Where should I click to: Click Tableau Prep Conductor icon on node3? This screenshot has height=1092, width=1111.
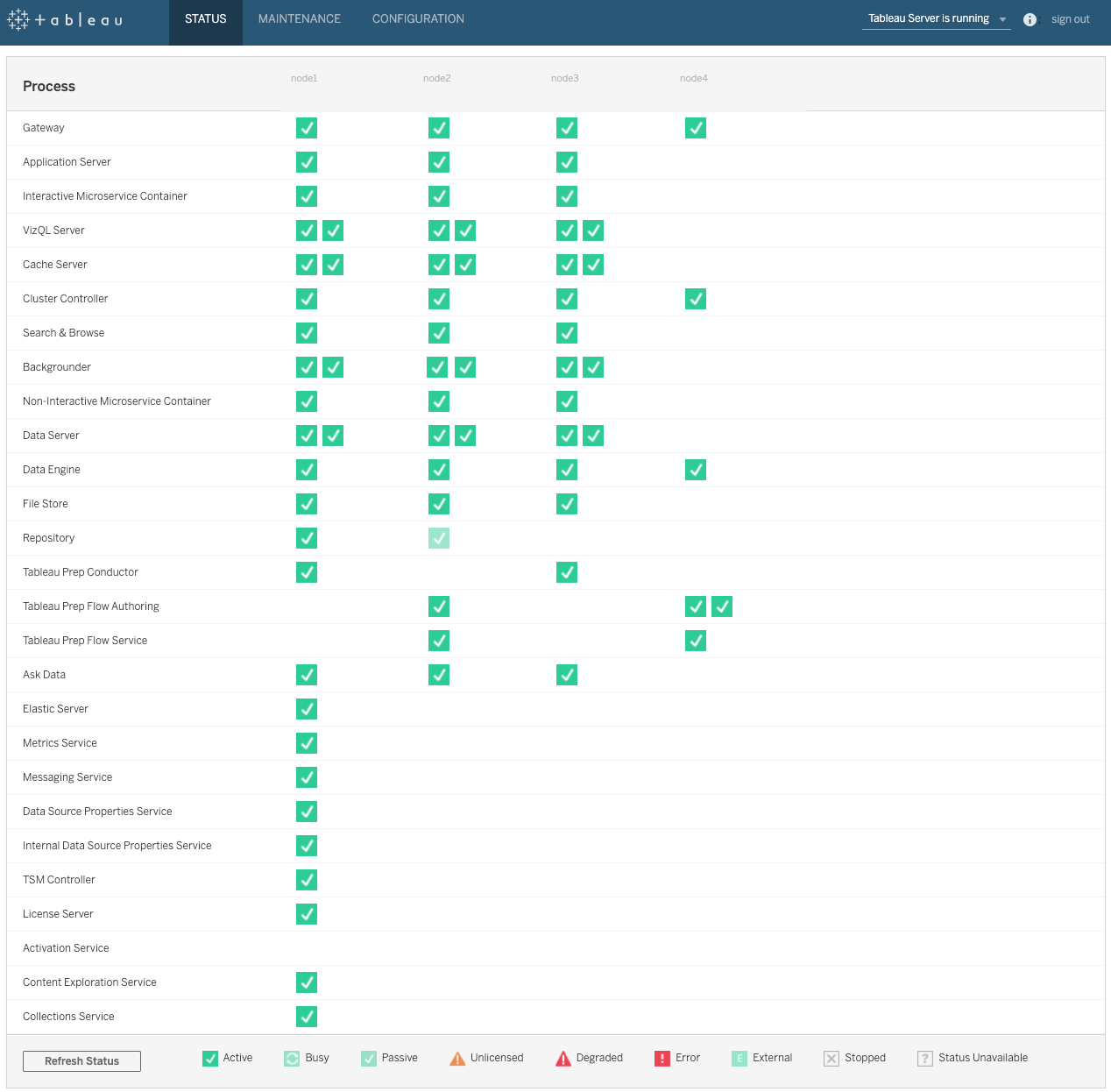point(567,572)
